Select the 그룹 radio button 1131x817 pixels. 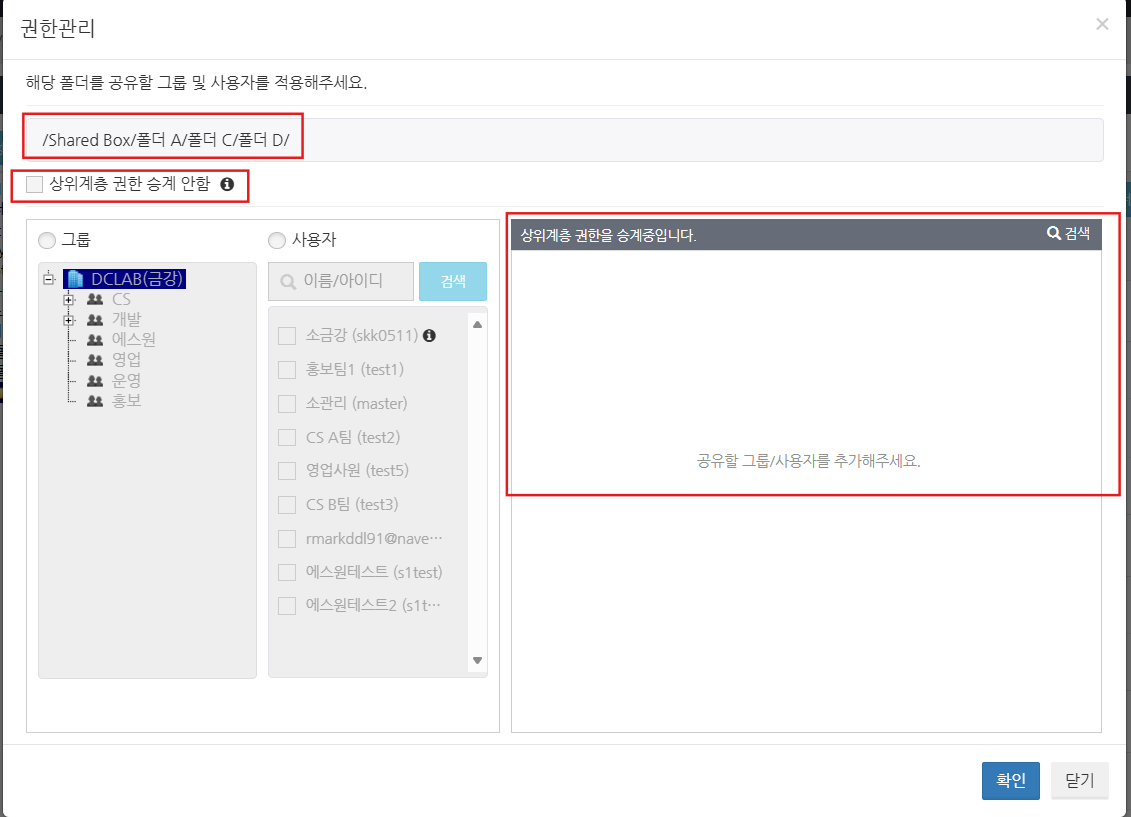click(46, 240)
